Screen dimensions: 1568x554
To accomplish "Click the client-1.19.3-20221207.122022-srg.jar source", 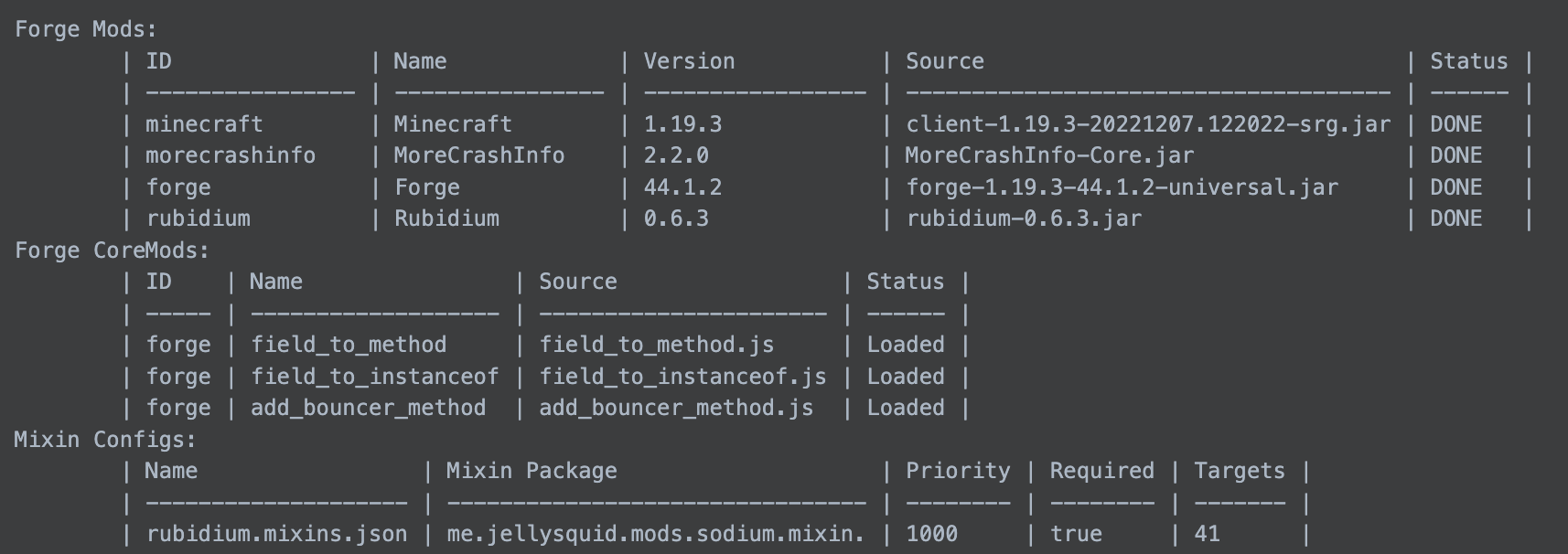I will 1147,124.
